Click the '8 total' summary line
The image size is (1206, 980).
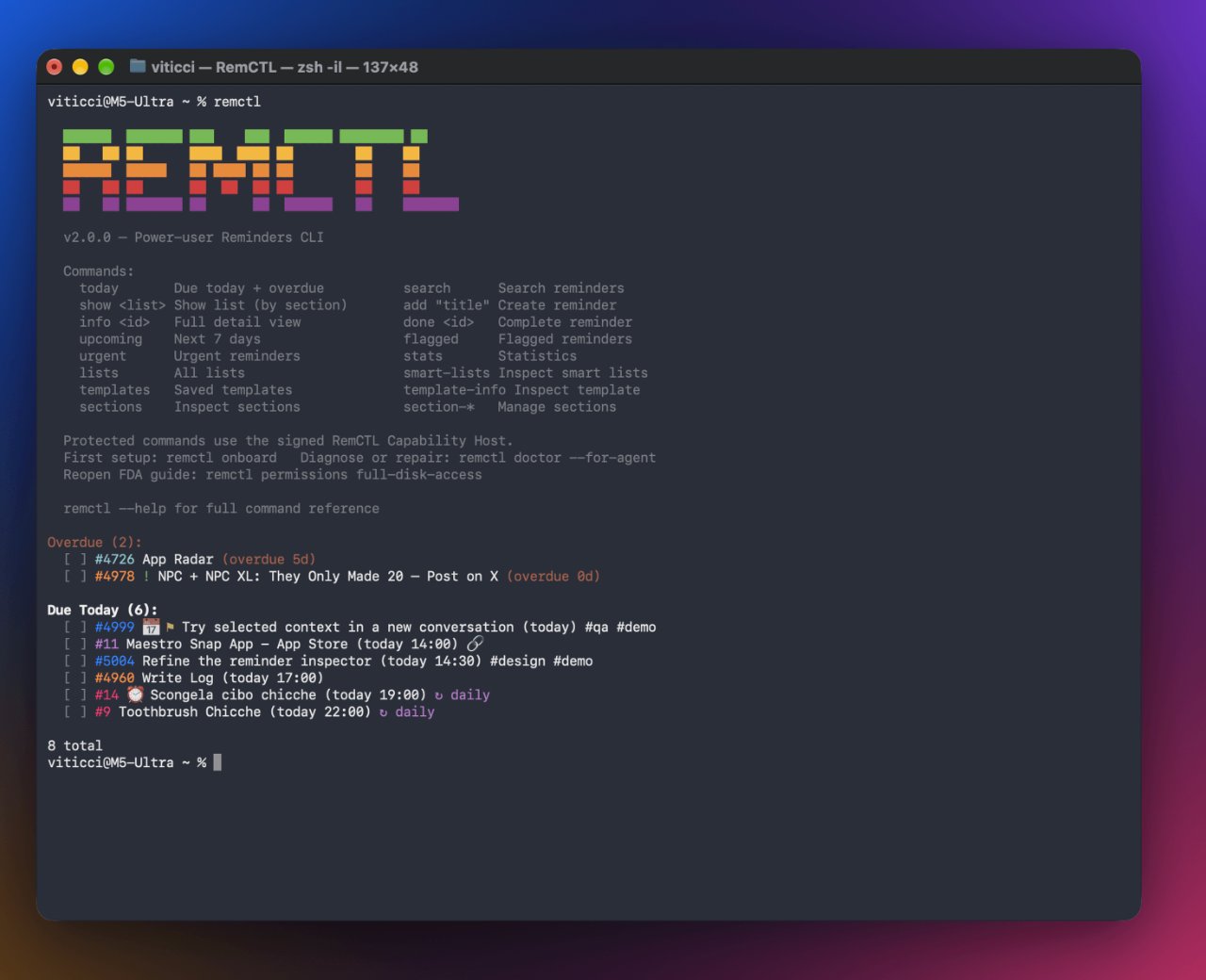coord(74,746)
